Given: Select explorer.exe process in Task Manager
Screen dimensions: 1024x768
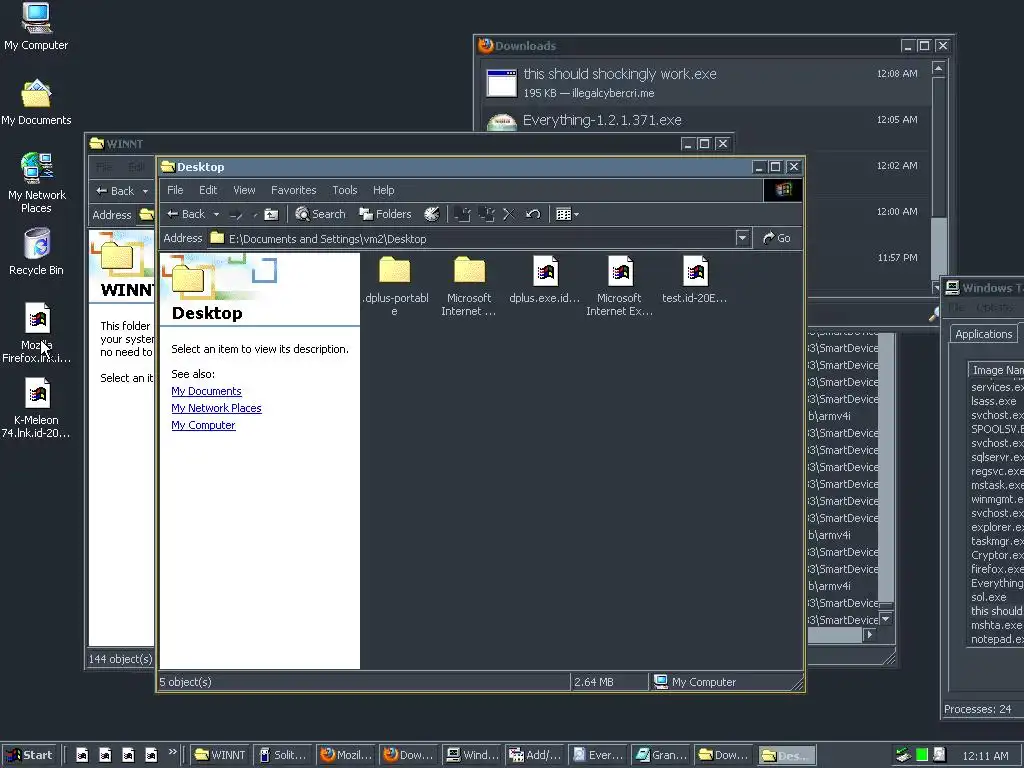Looking at the screenshot, I should [997, 527].
